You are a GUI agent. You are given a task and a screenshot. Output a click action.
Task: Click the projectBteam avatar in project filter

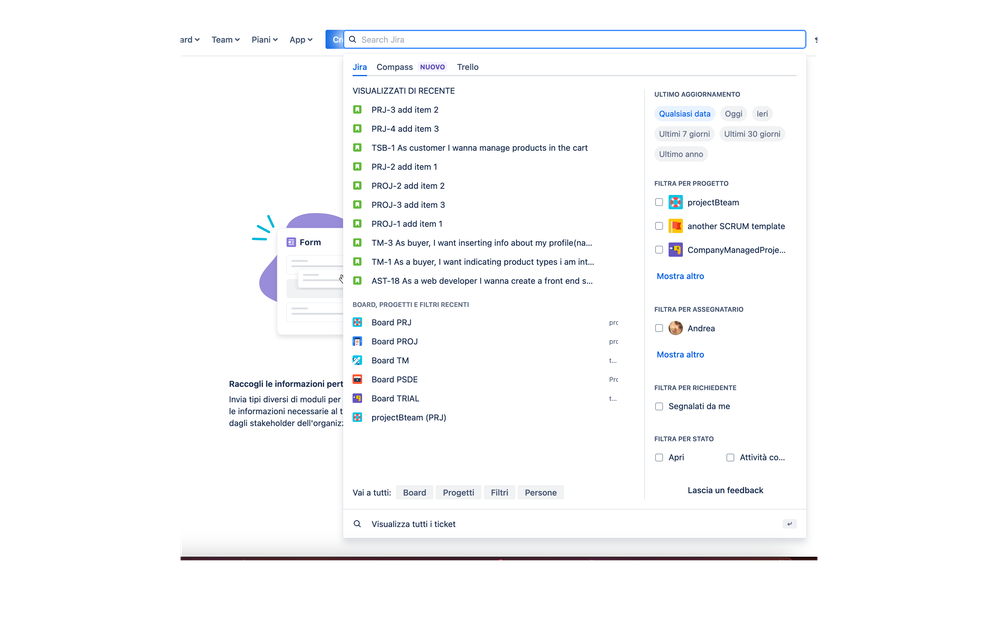676,202
